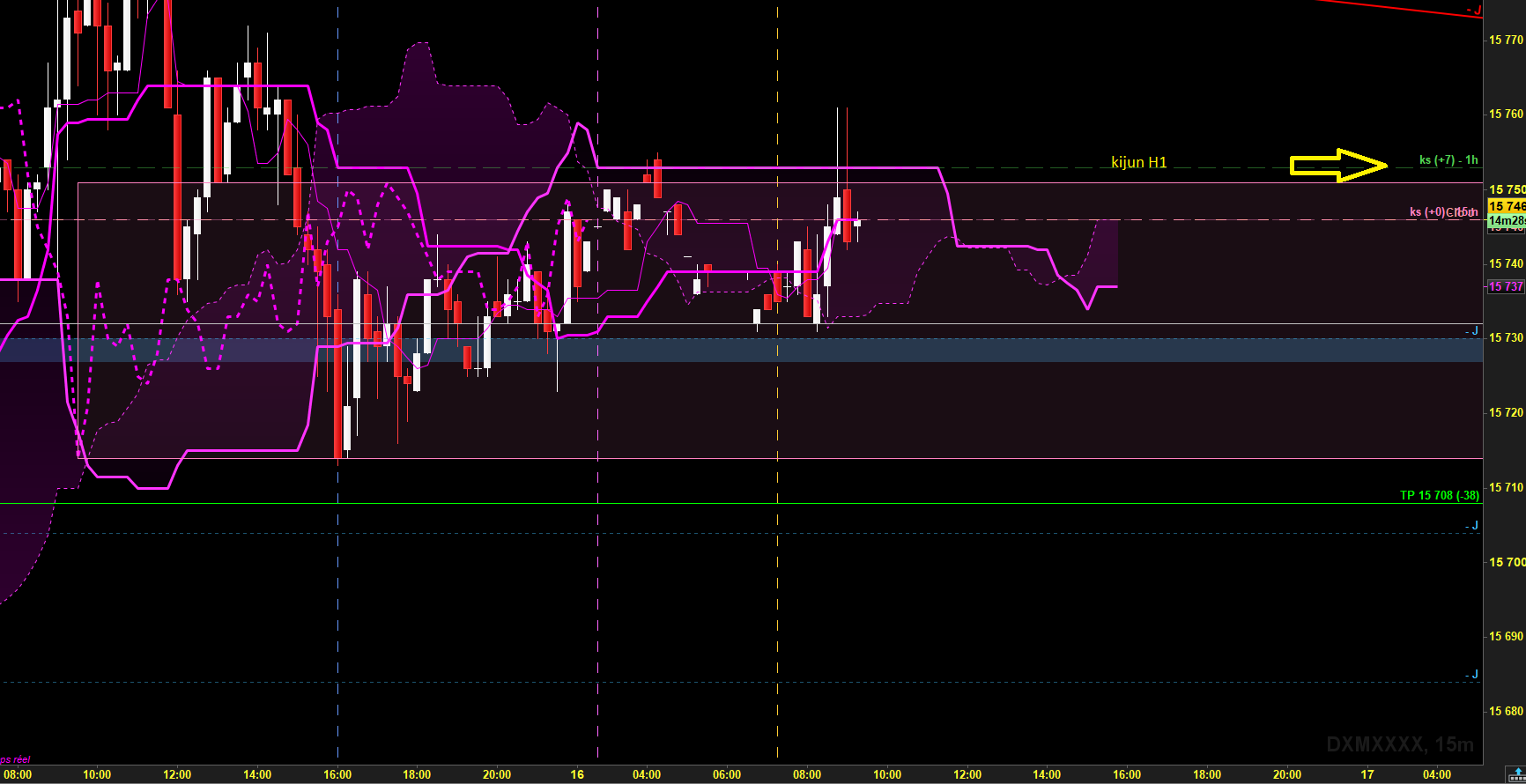
Task: Click the day 17 date label on time axis
Action: coord(1367,774)
